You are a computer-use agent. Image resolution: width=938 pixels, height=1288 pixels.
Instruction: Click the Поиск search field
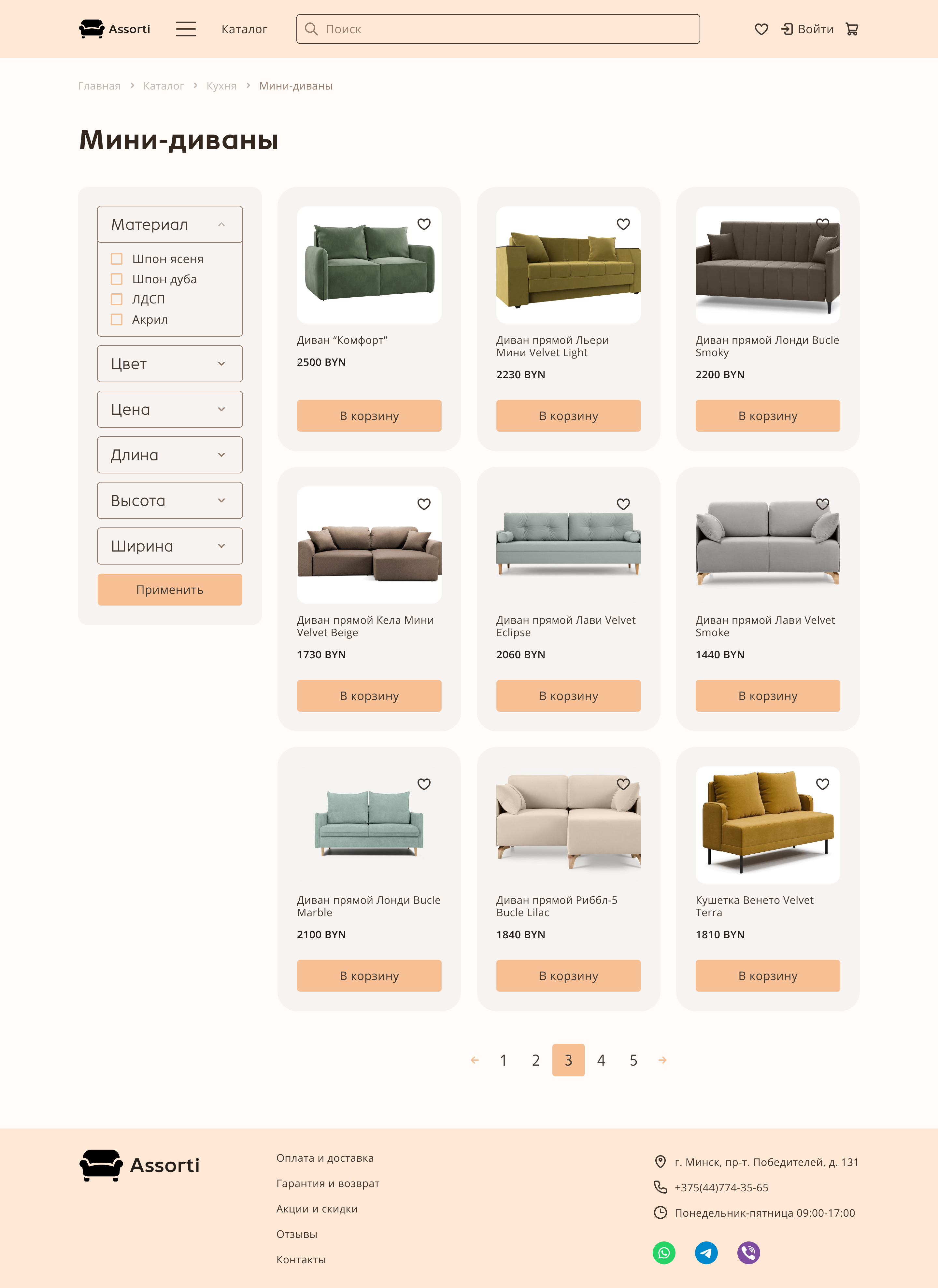(498, 29)
